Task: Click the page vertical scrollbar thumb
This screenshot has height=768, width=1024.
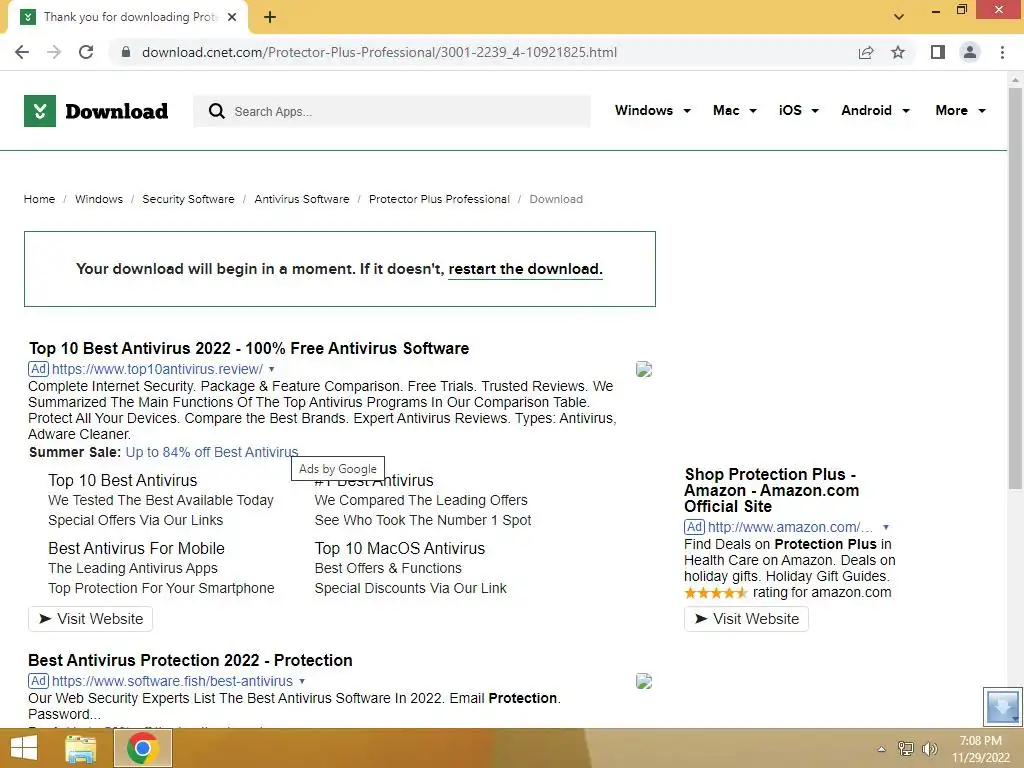Action: click(1015, 287)
